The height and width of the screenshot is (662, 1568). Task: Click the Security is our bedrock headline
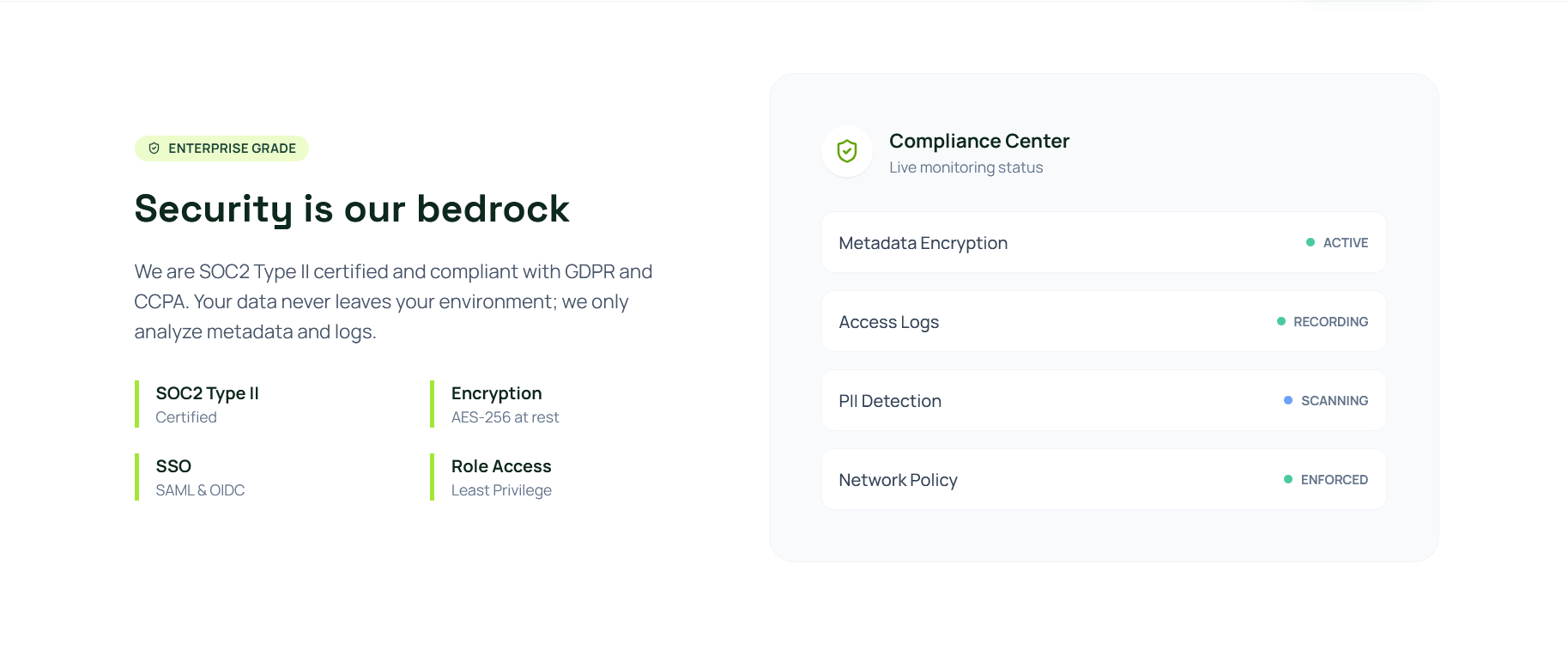pyautogui.click(x=352, y=210)
